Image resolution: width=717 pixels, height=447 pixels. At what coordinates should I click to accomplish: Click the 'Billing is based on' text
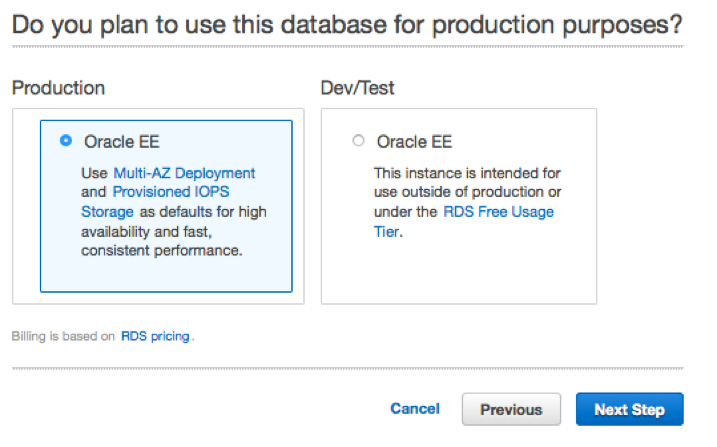[63, 336]
